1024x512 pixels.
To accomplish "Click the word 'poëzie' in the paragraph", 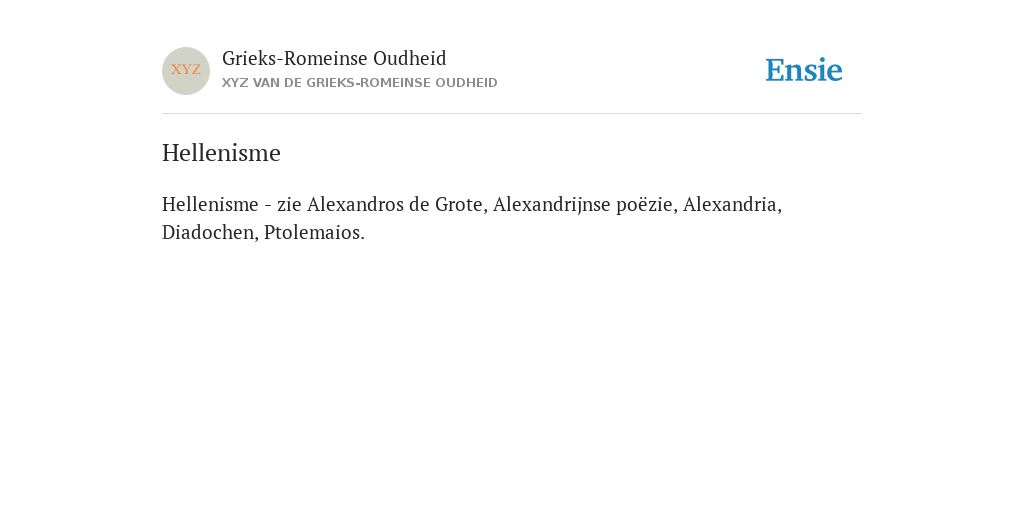I will [647, 204].
